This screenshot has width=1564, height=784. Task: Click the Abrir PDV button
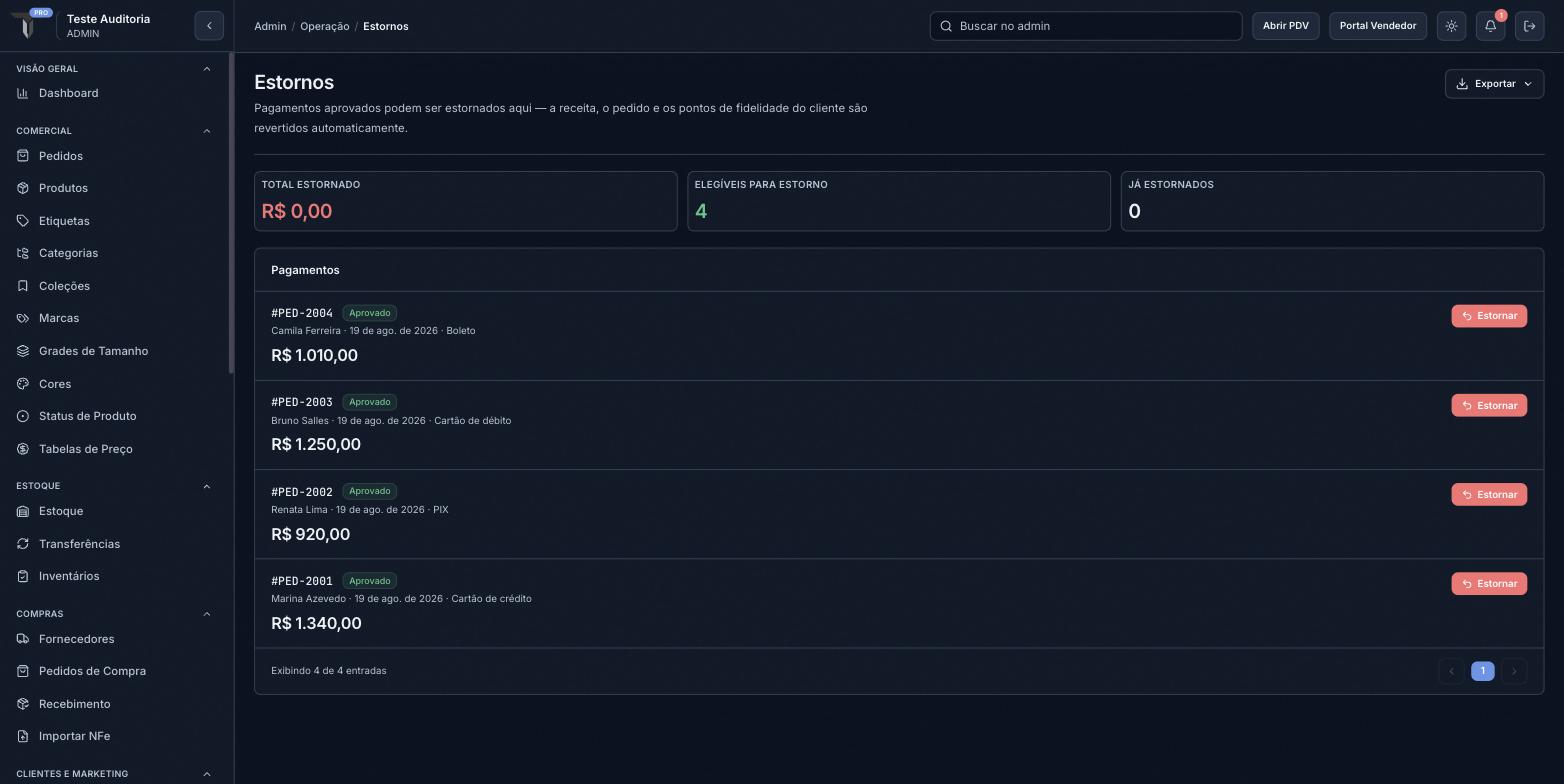click(1285, 26)
